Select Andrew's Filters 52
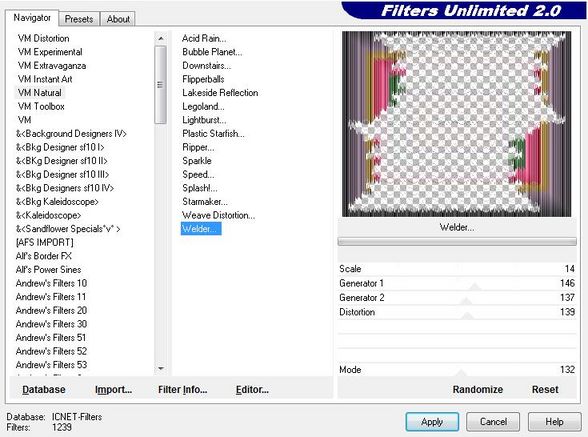588x437 pixels. click(x=51, y=351)
